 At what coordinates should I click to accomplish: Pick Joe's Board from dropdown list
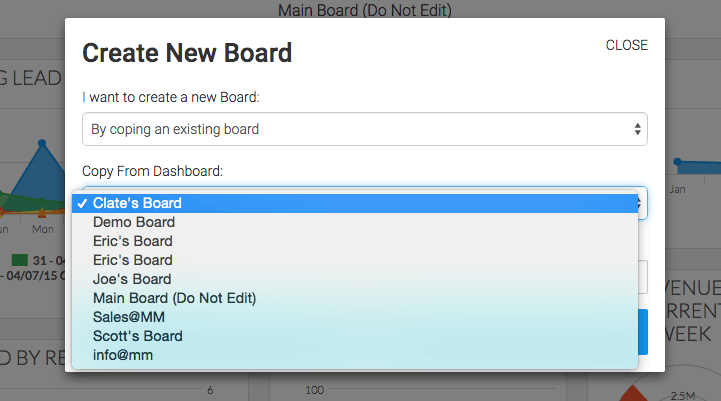(355, 279)
